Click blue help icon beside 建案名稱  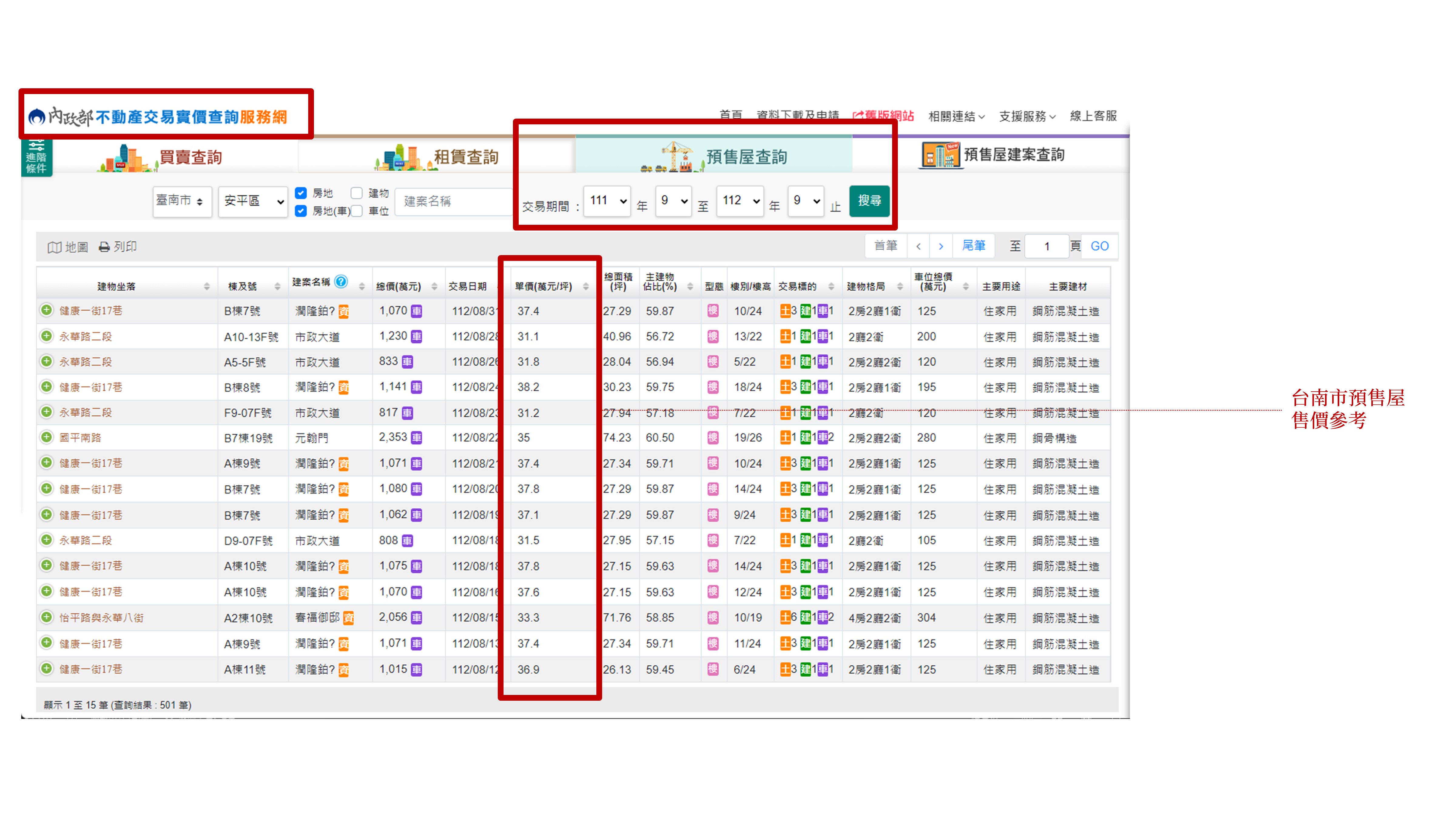(341, 281)
